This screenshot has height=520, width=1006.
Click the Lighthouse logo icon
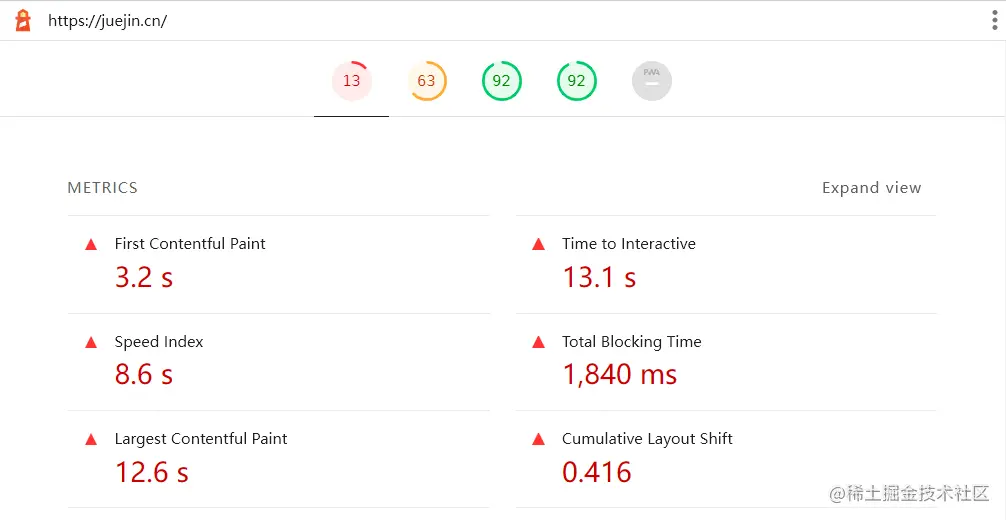point(23,21)
